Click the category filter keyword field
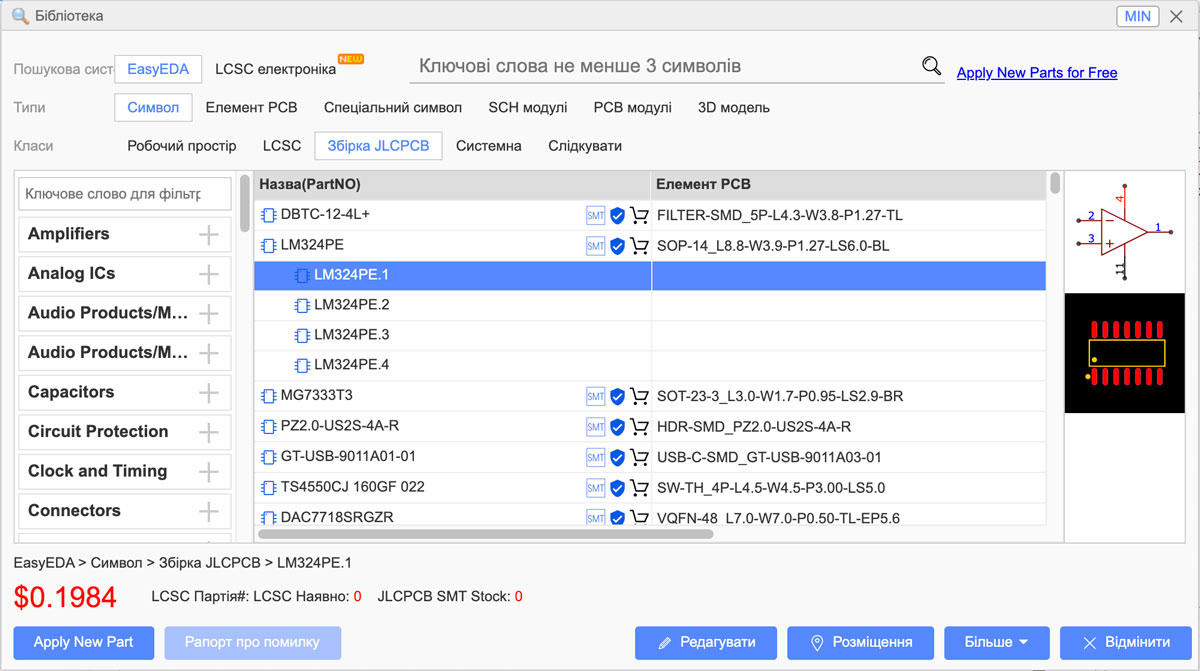 [x=125, y=194]
